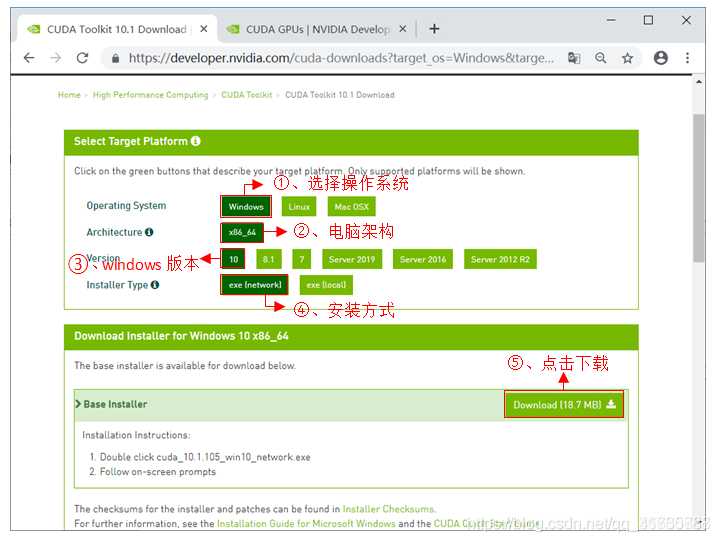
Task: Minimize the browser window
Action: 611,20
